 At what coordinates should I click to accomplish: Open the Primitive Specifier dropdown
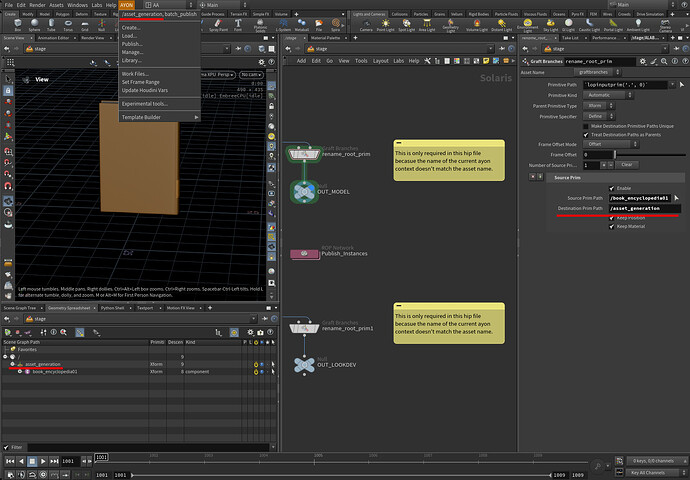(598, 117)
